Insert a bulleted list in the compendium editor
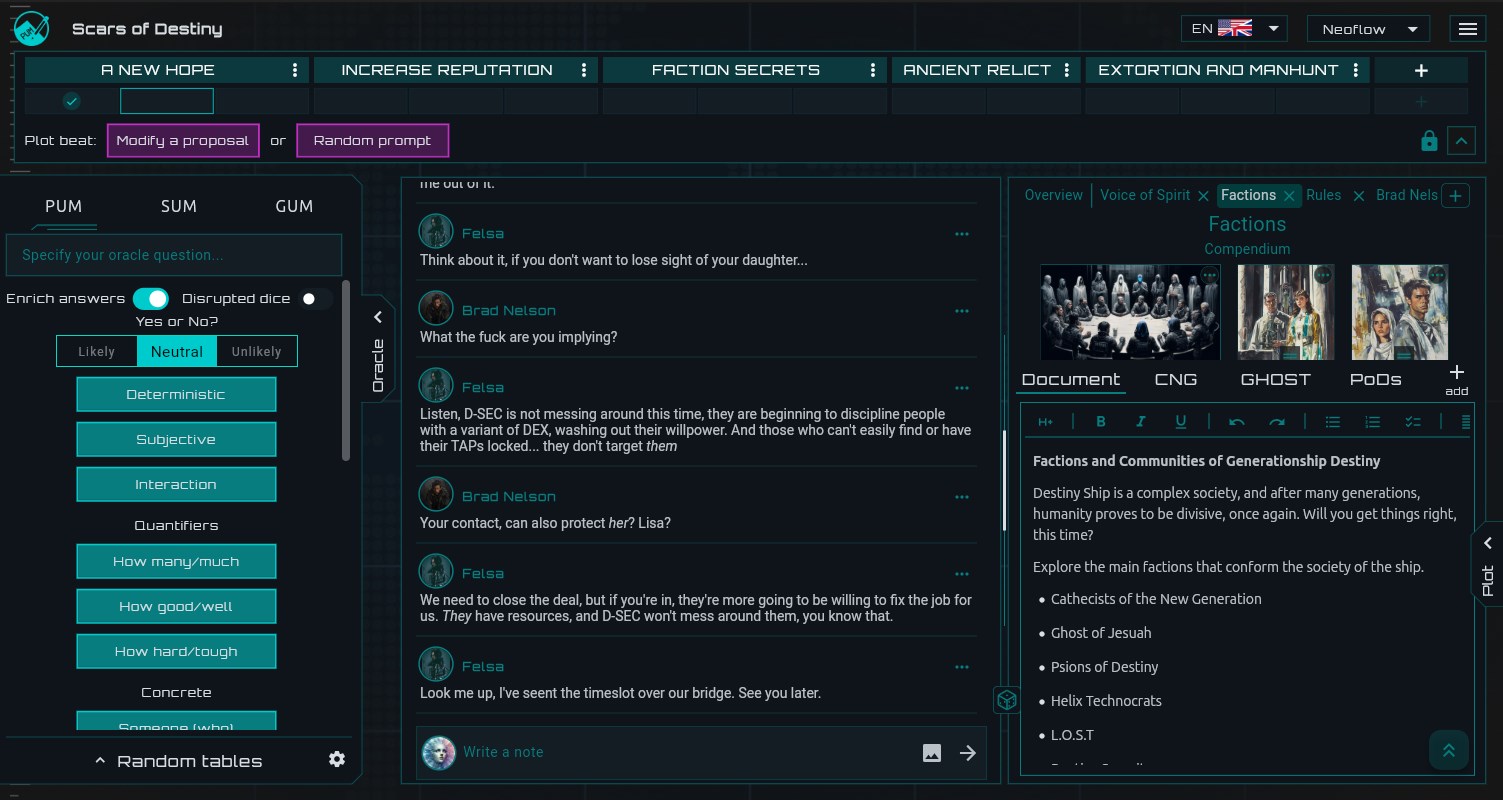1503x800 pixels. [x=1333, y=421]
